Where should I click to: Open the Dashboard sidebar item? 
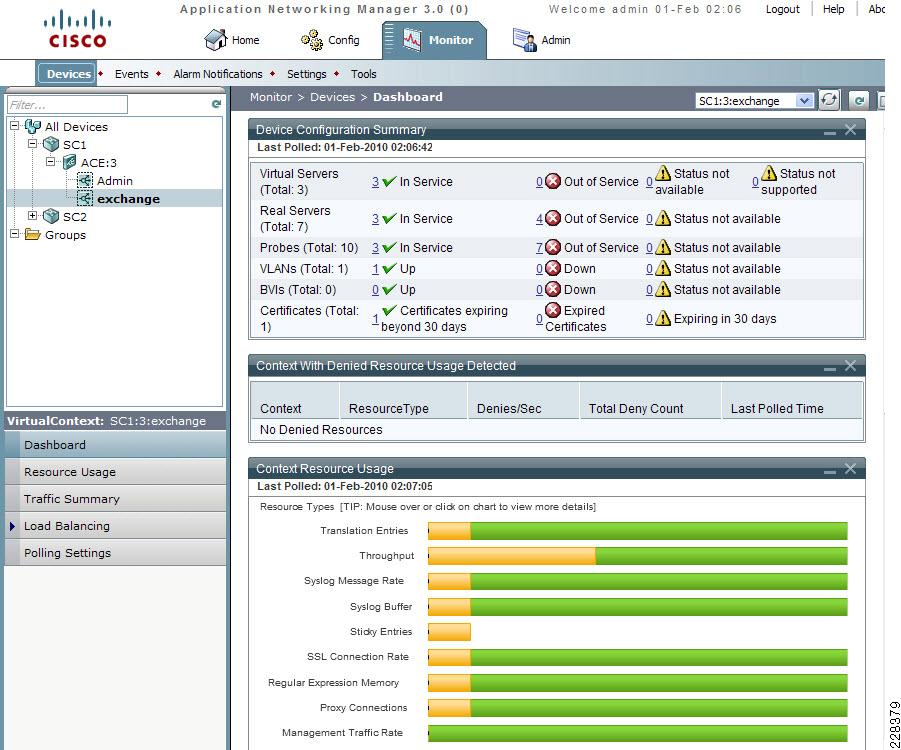click(115, 445)
